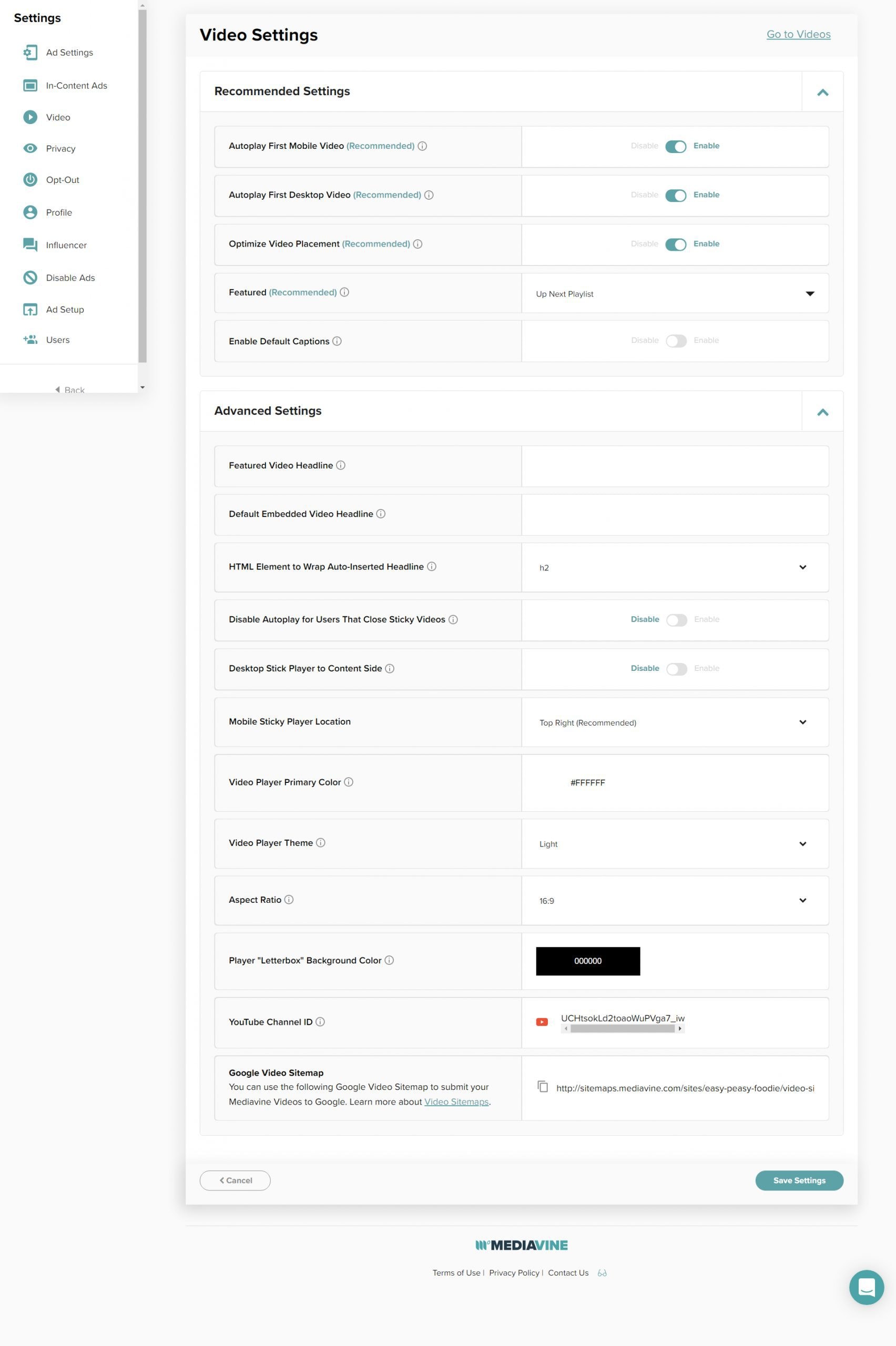Click Default Embedded Video Headline input field
896x1346 pixels.
pos(675,515)
